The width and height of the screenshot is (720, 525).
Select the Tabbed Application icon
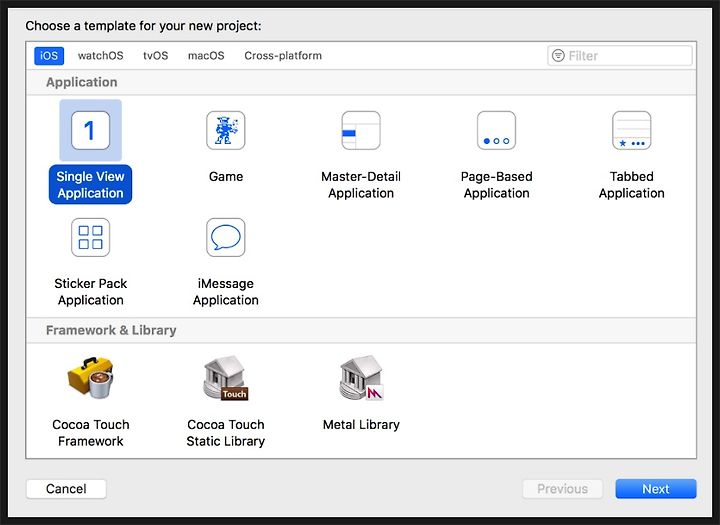[x=631, y=130]
